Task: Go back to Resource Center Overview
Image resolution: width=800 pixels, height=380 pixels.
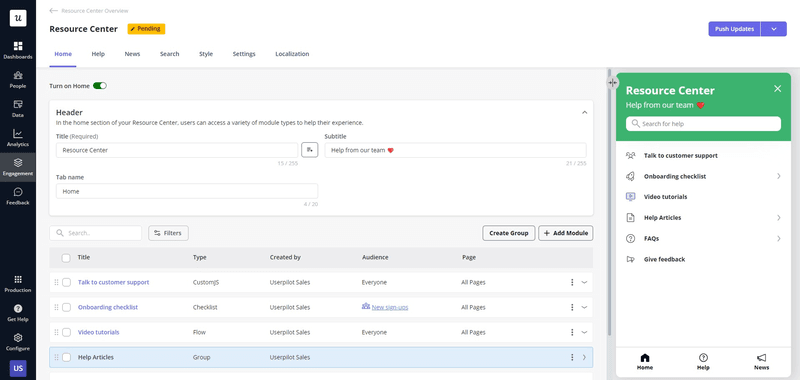Action: point(89,11)
